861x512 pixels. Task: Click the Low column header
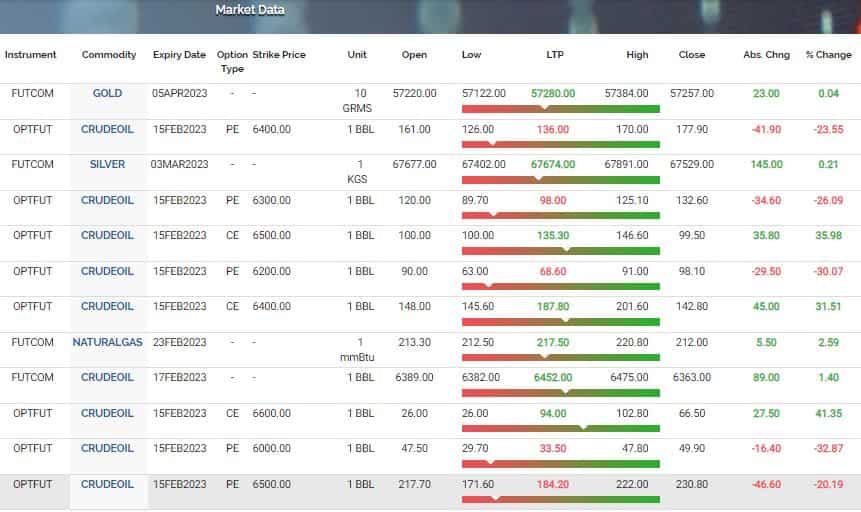point(471,55)
